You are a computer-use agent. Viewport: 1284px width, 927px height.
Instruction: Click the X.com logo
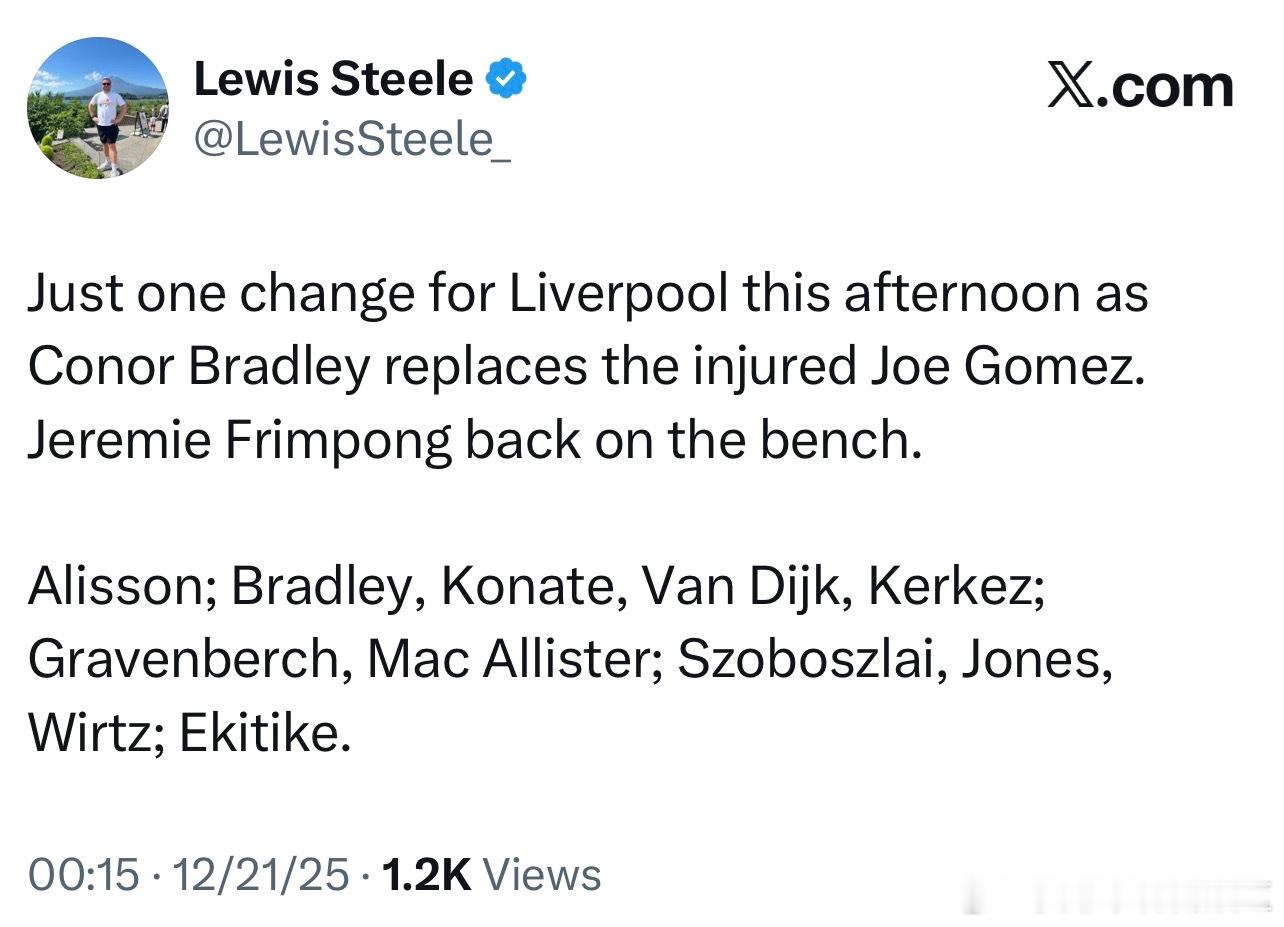click(1139, 86)
